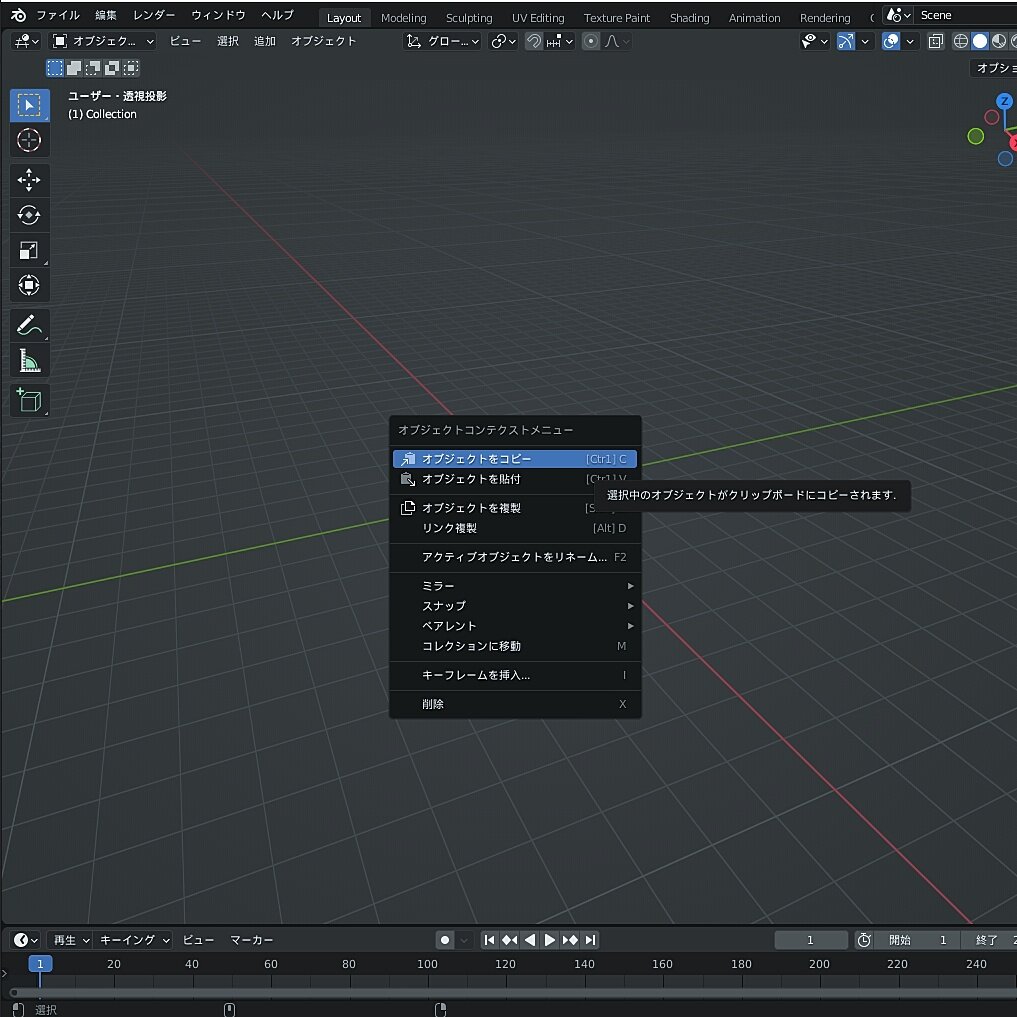Click the green Y axis gizmo circle
The width and height of the screenshot is (1017, 1017).
(x=975, y=136)
